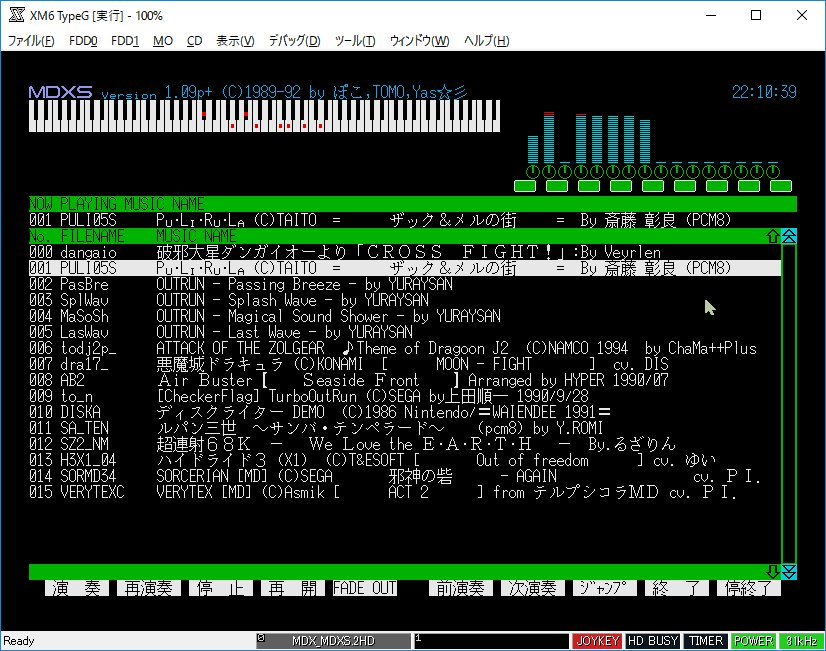
Task: Open the ファイル(F) menu
Action: click(31, 41)
